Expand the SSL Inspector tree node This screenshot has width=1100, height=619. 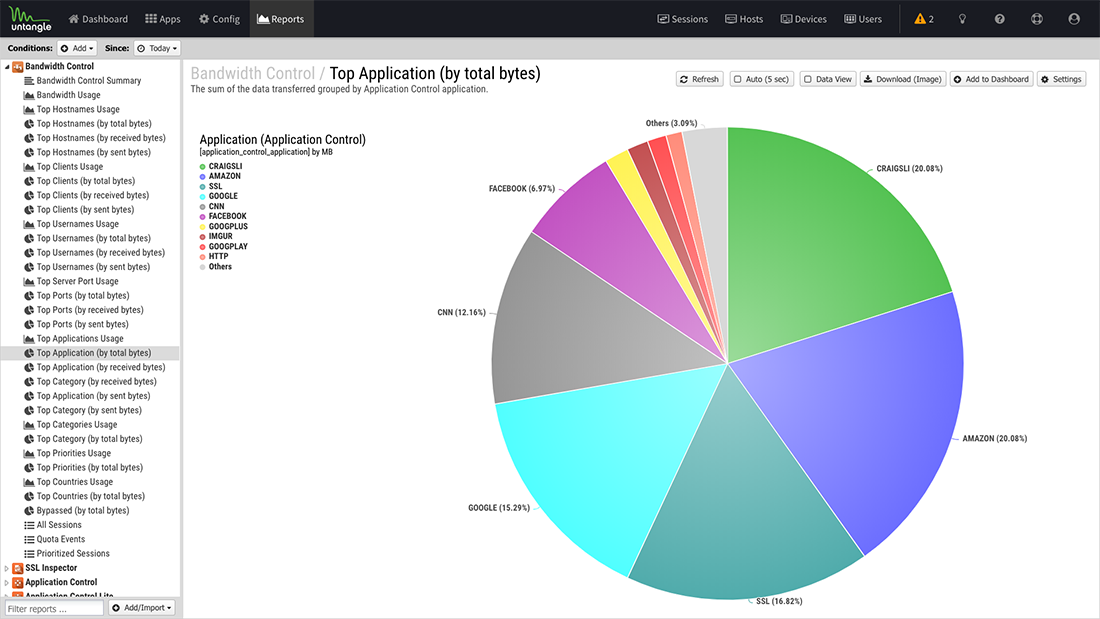(x=7, y=568)
